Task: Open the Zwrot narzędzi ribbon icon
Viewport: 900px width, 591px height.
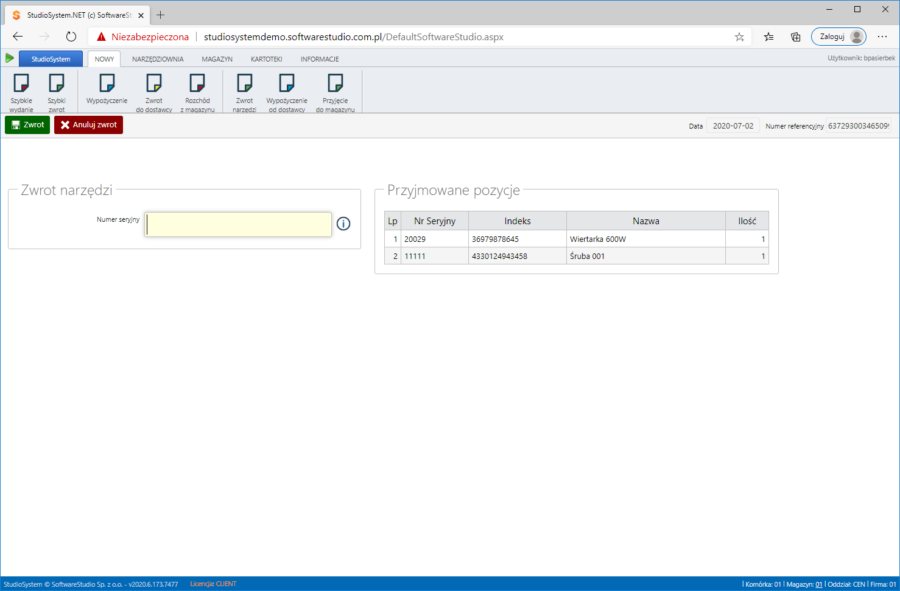Action: (x=245, y=92)
